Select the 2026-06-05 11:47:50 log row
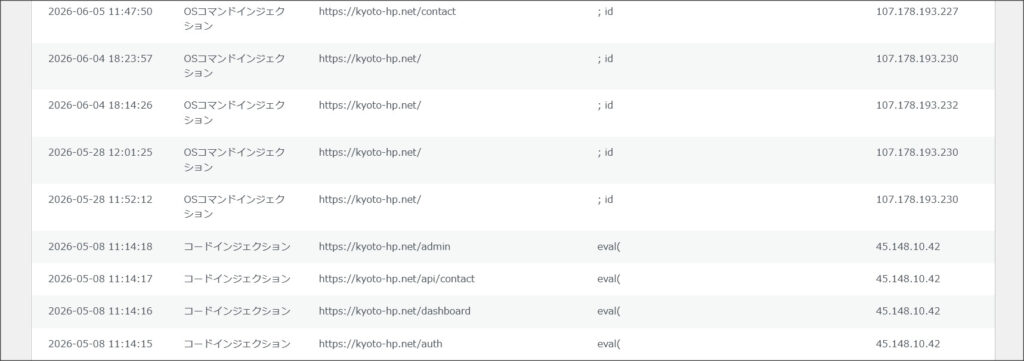 point(513,20)
